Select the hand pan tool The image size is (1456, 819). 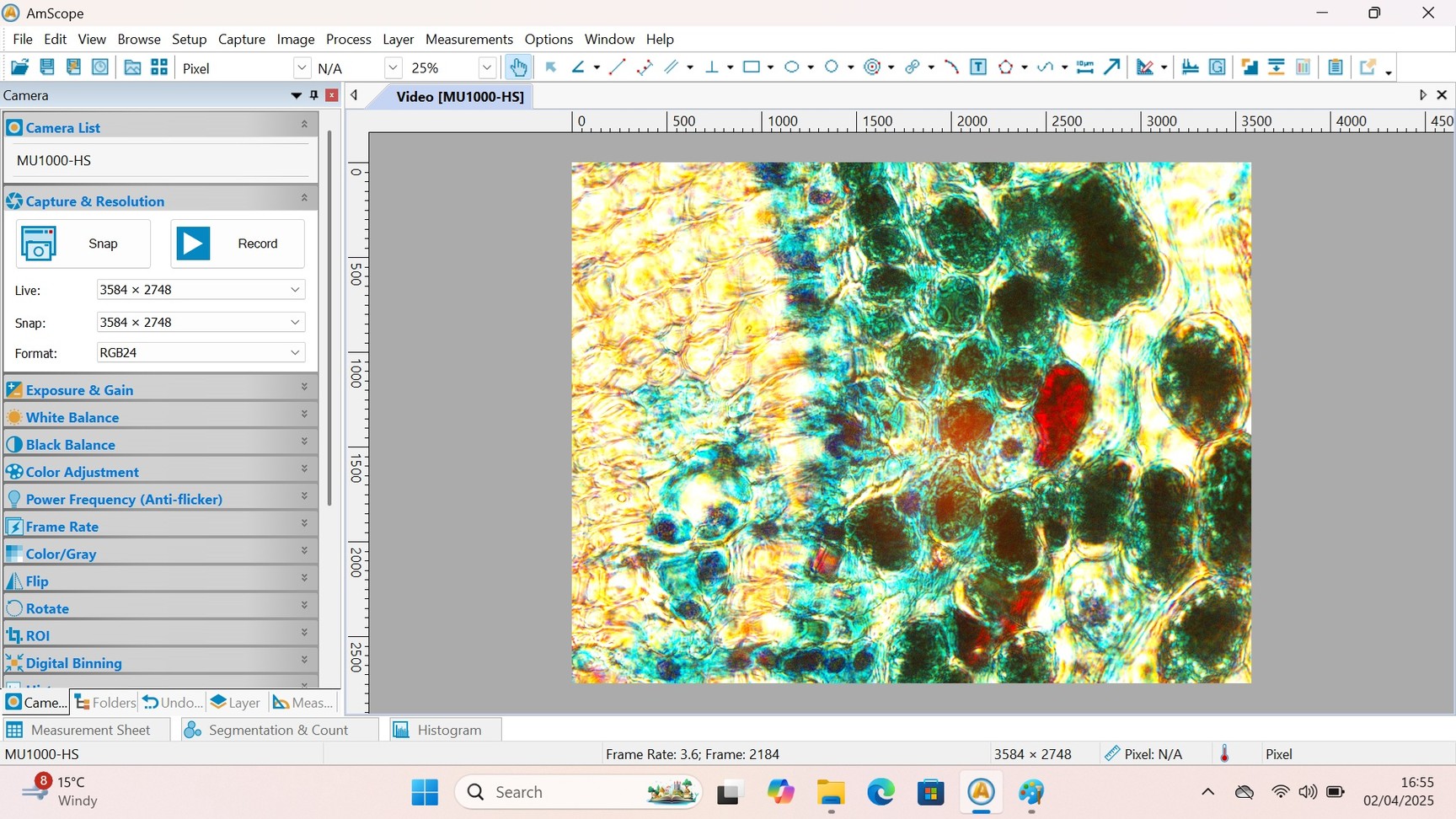click(517, 67)
